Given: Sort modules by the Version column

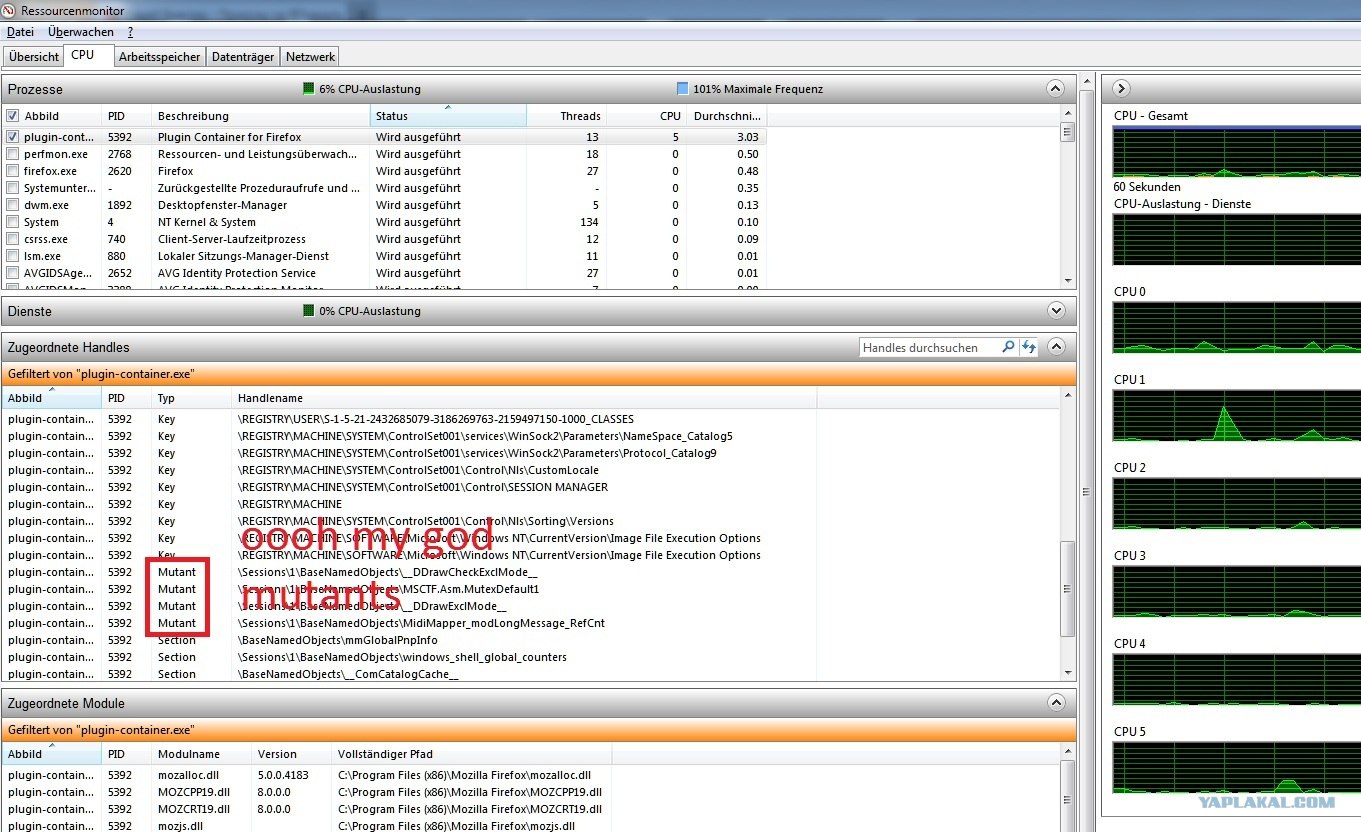Looking at the screenshot, I should pyautogui.click(x=291, y=754).
